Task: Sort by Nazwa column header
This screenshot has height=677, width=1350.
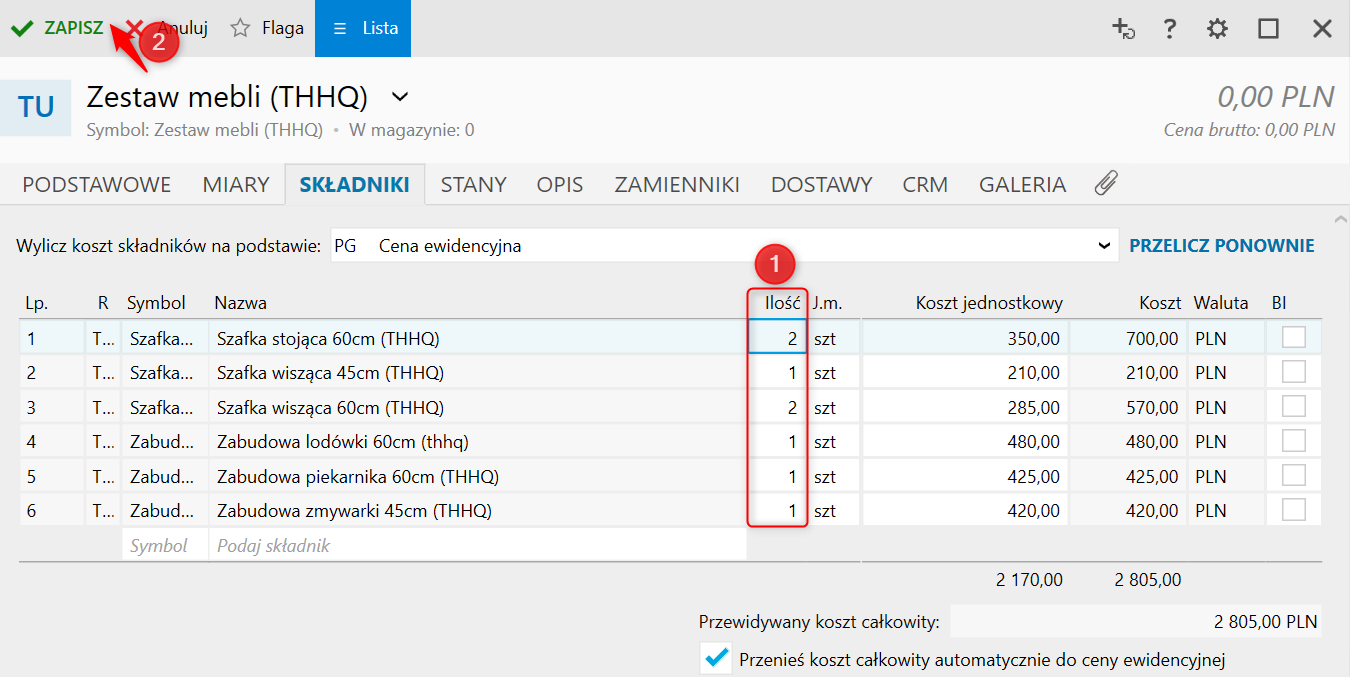Action: 240,303
